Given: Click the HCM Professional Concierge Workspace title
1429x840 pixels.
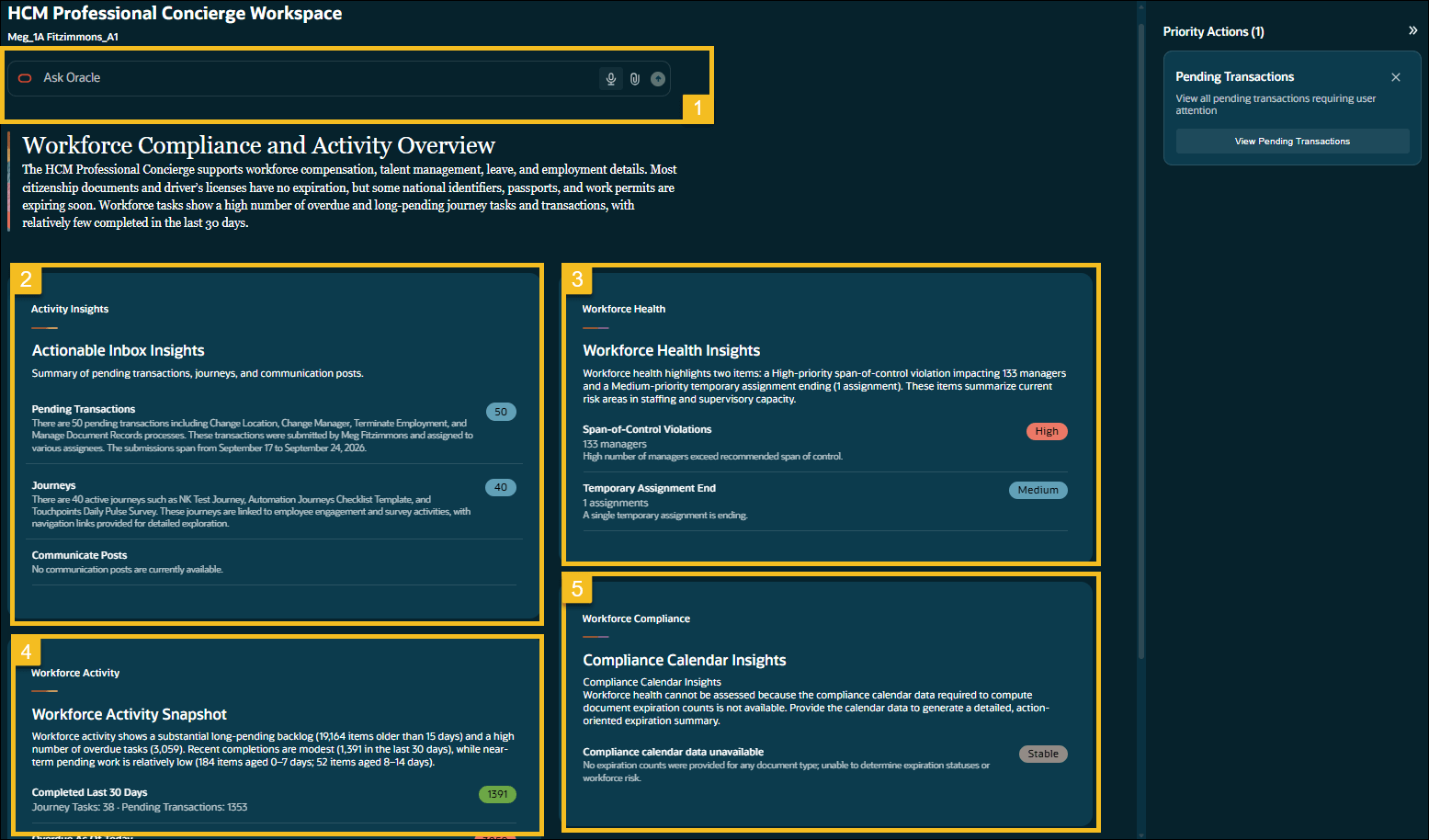Looking at the screenshot, I should (175, 13).
